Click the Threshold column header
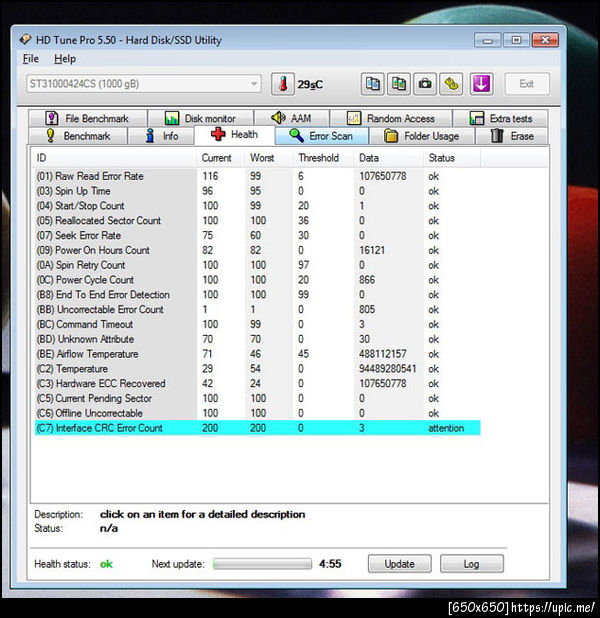This screenshot has height=618, width=600. click(x=323, y=158)
